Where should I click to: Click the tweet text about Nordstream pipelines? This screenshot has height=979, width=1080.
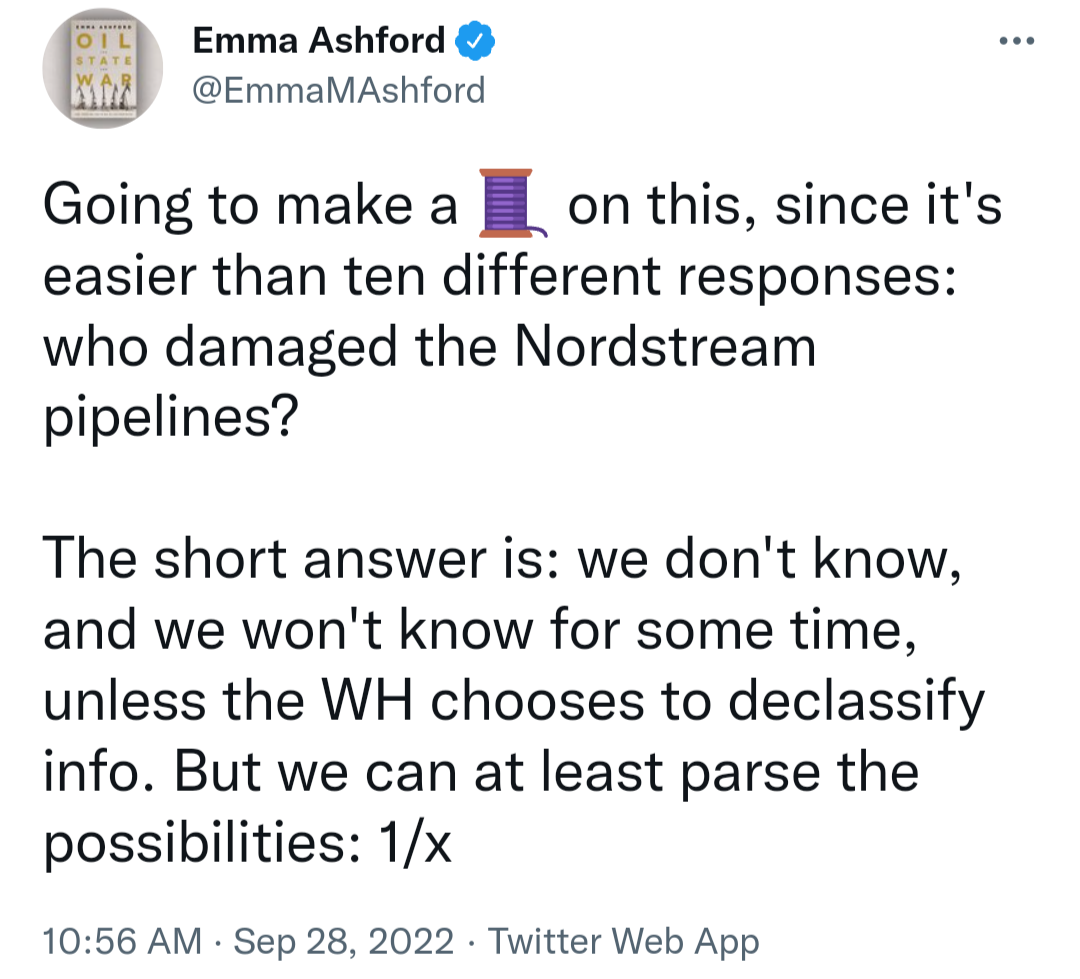tap(523, 309)
